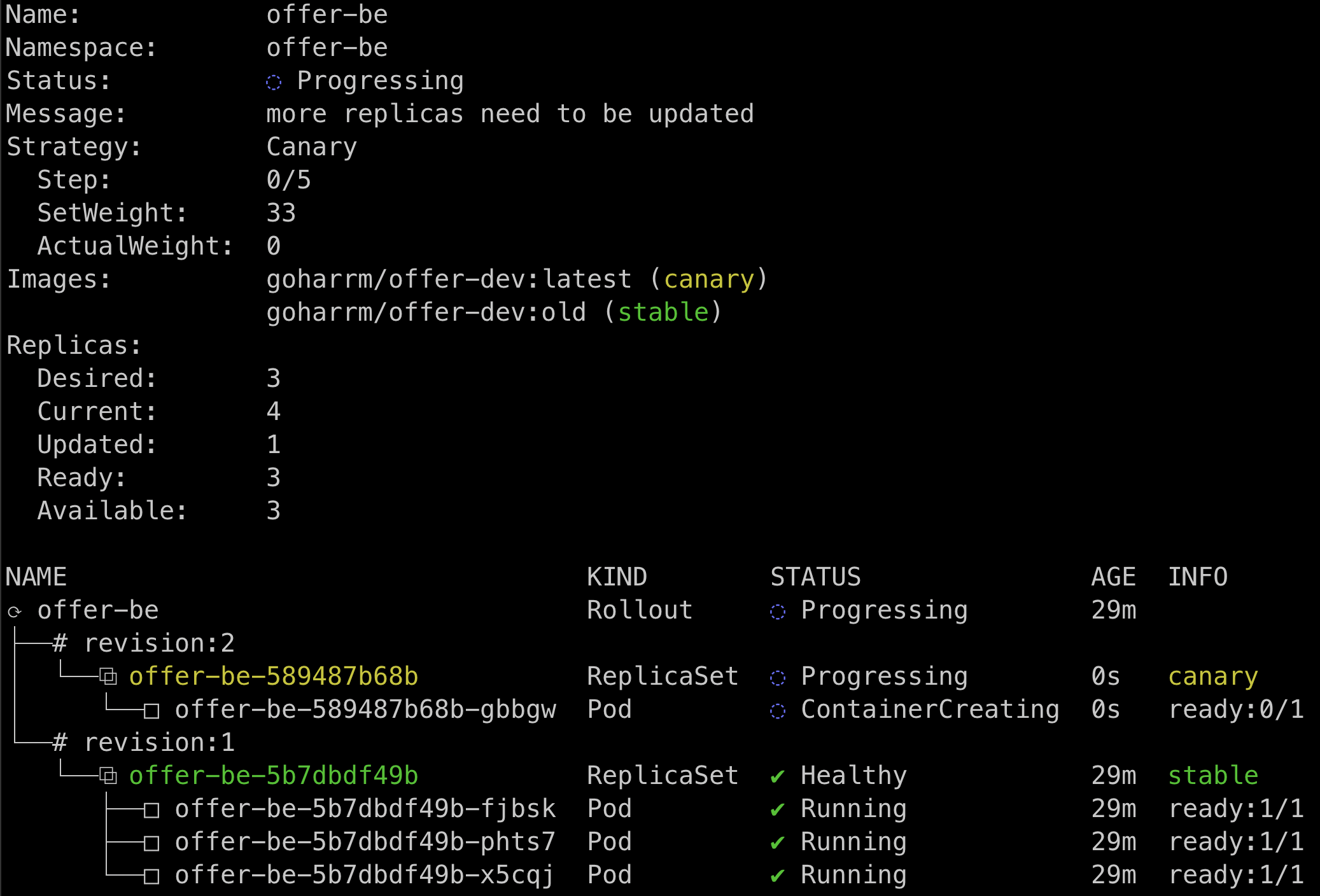The image size is (1320, 896).
Task: Click the offer-be-5b7dbdf49b ReplicaSet name
Action: (274, 776)
